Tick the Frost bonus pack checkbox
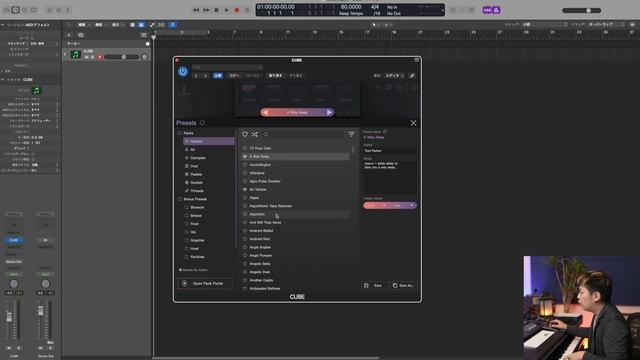 (187, 224)
